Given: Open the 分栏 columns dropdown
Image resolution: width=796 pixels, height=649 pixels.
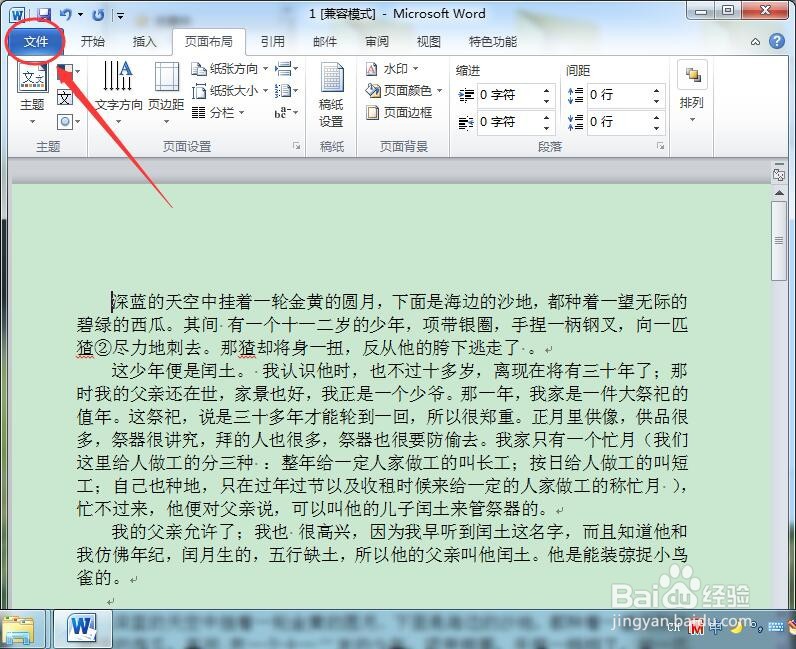Looking at the screenshot, I should (218, 113).
